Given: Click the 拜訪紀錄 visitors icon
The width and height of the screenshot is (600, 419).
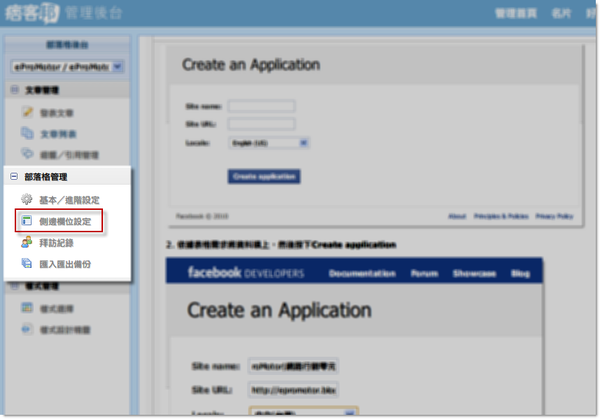Looking at the screenshot, I should (27, 242).
